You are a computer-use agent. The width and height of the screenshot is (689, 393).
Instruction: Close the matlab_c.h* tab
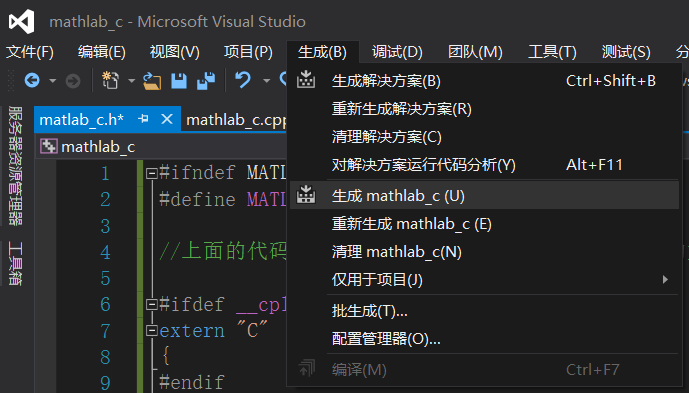(167, 119)
